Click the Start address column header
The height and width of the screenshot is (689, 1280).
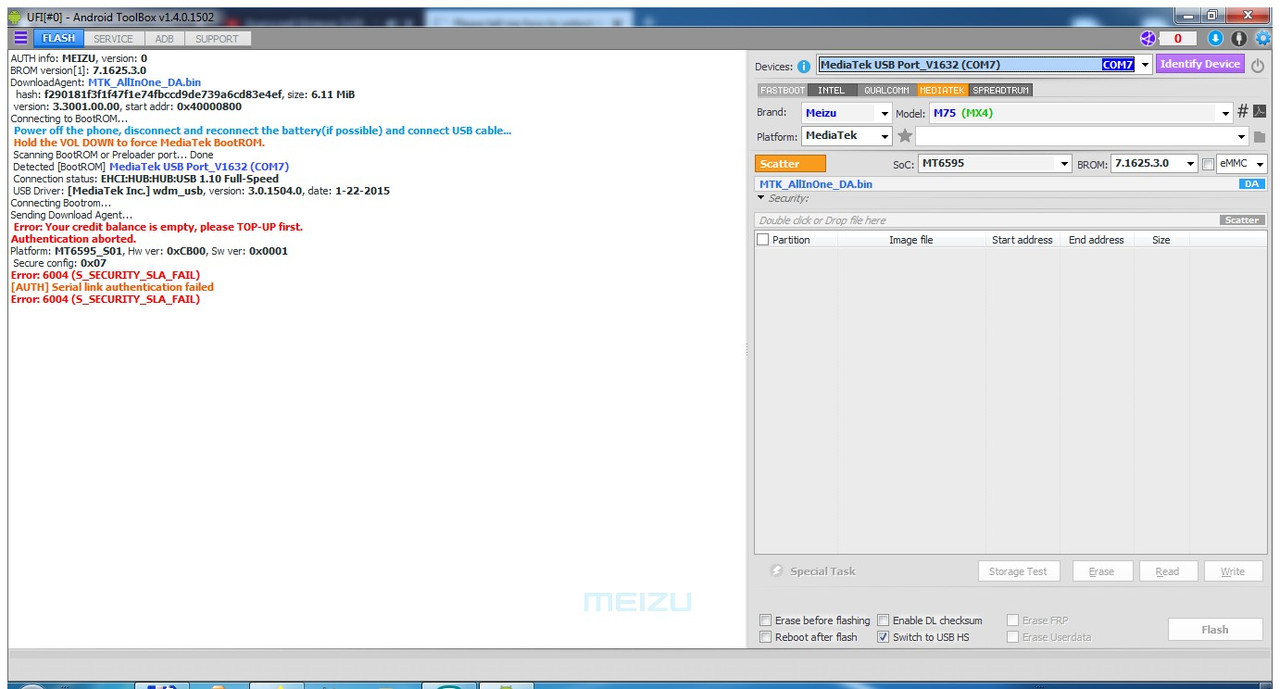pyautogui.click(x=1022, y=240)
